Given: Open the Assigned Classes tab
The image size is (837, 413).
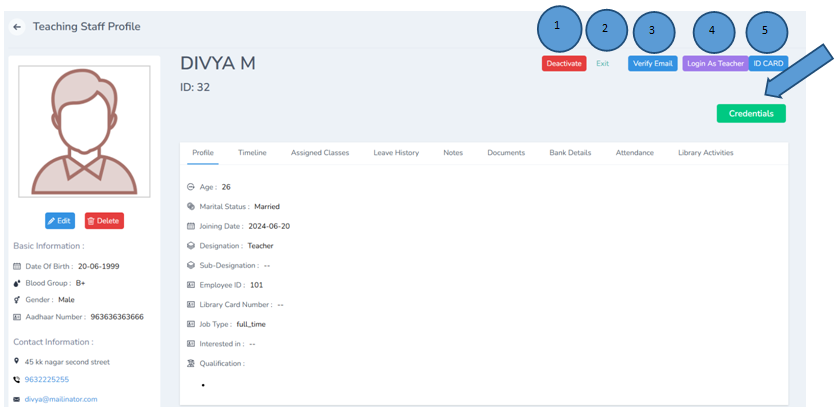Looking at the screenshot, I should [320, 153].
